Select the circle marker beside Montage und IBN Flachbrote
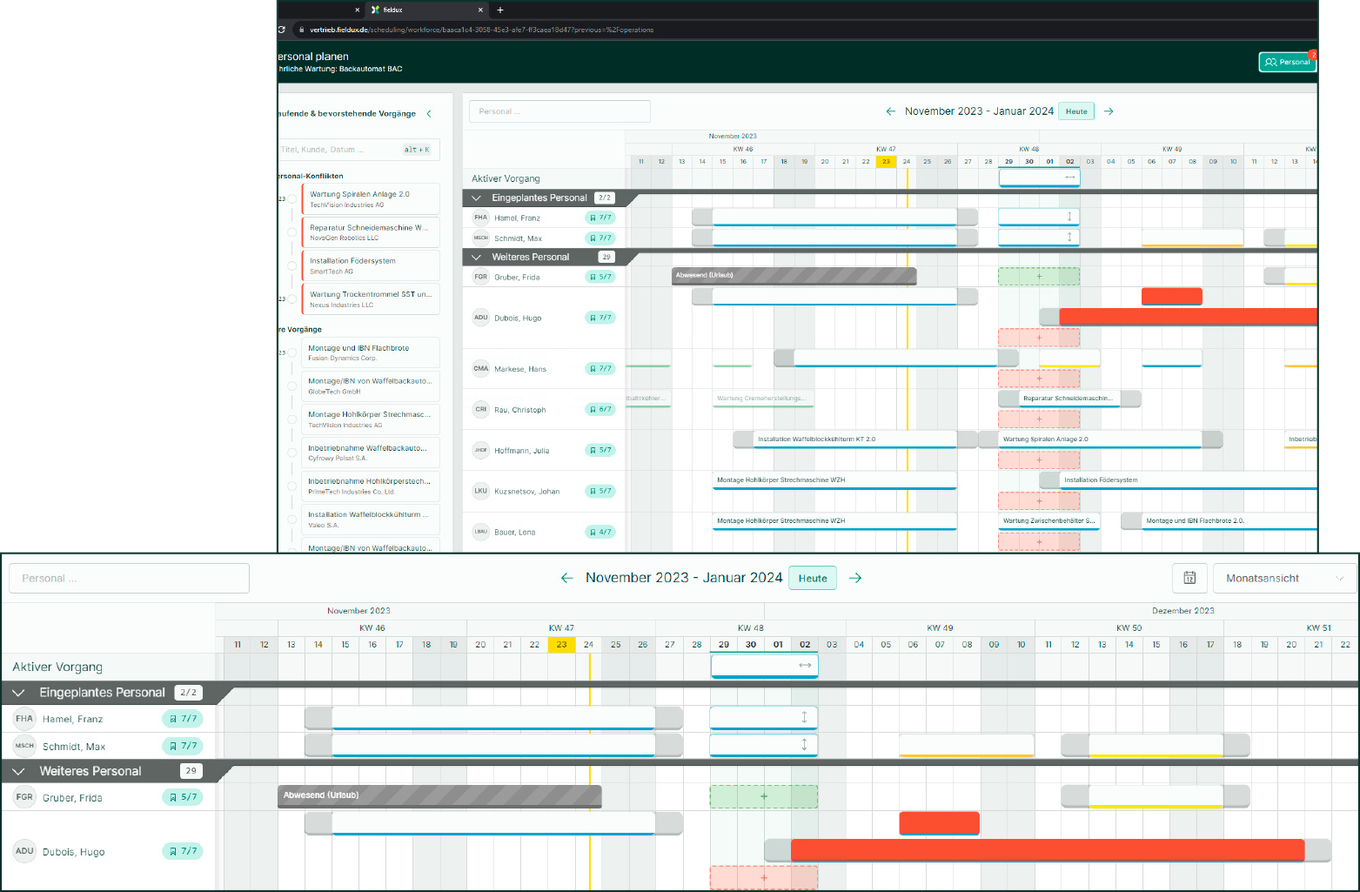Screen dimensions: 1360x892 coord(292,353)
